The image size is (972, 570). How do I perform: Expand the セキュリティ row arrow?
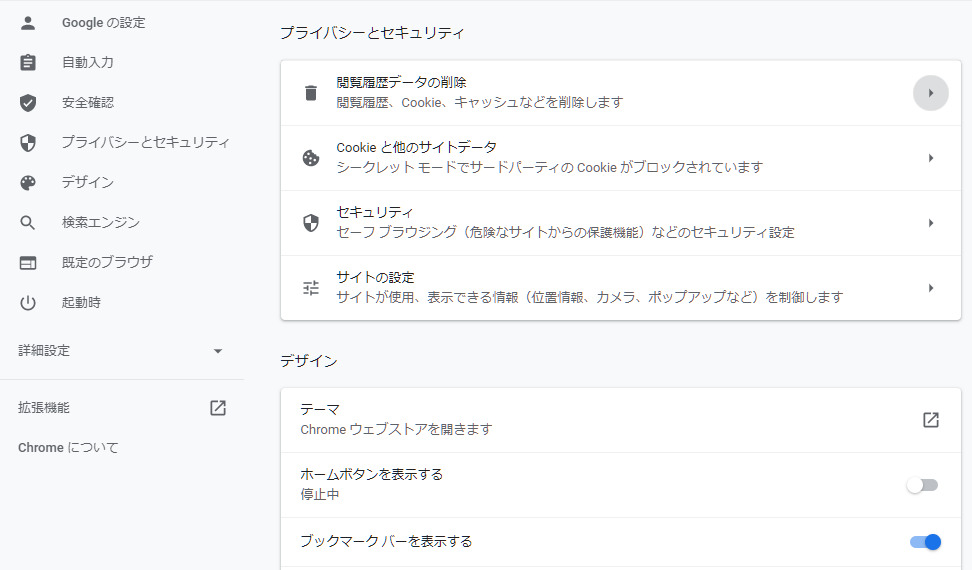[931, 223]
